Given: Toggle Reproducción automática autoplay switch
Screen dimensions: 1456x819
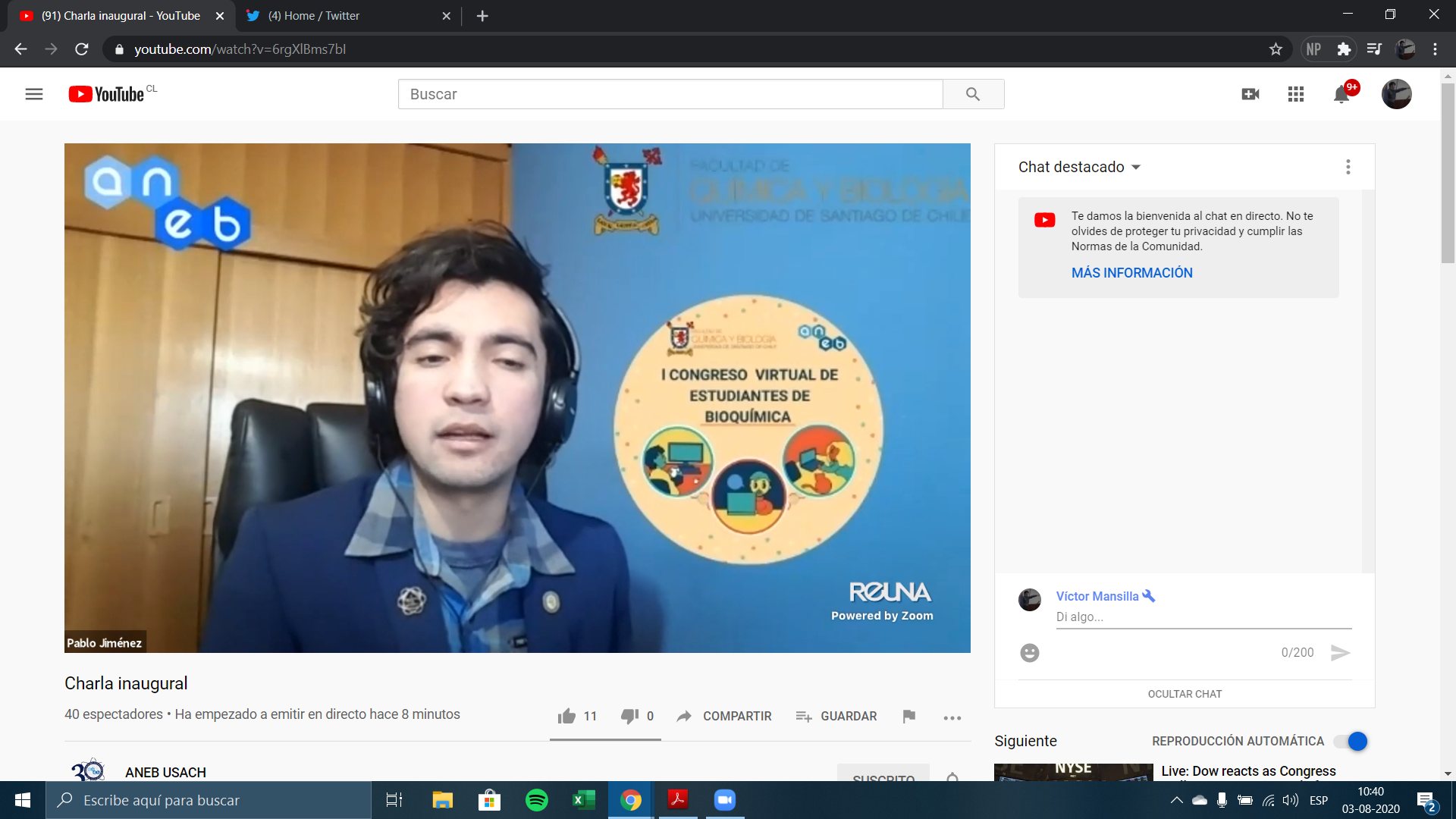Looking at the screenshot, I should [x=1351, y=742].
